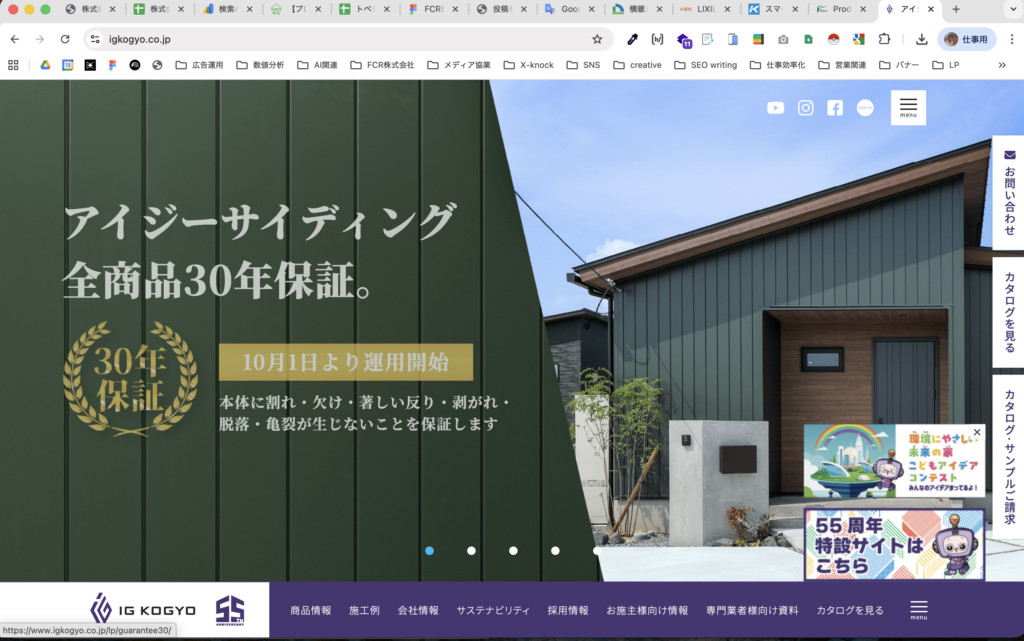Viewport: 1024px width, 641px height.
Task: Open the Facebook icon in the header
Action: click(834, 107)
